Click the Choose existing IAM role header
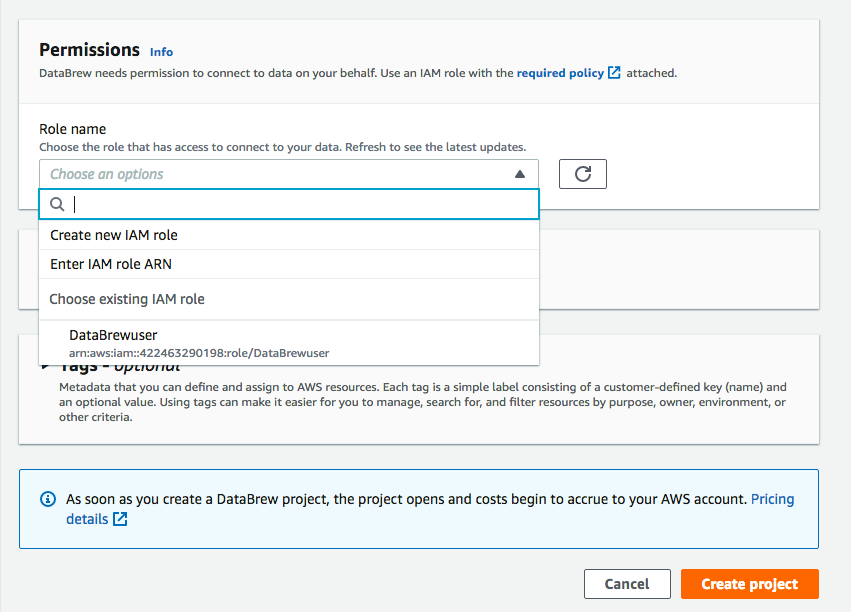This screenshot has width=851, height=612. tap(126, 299)
